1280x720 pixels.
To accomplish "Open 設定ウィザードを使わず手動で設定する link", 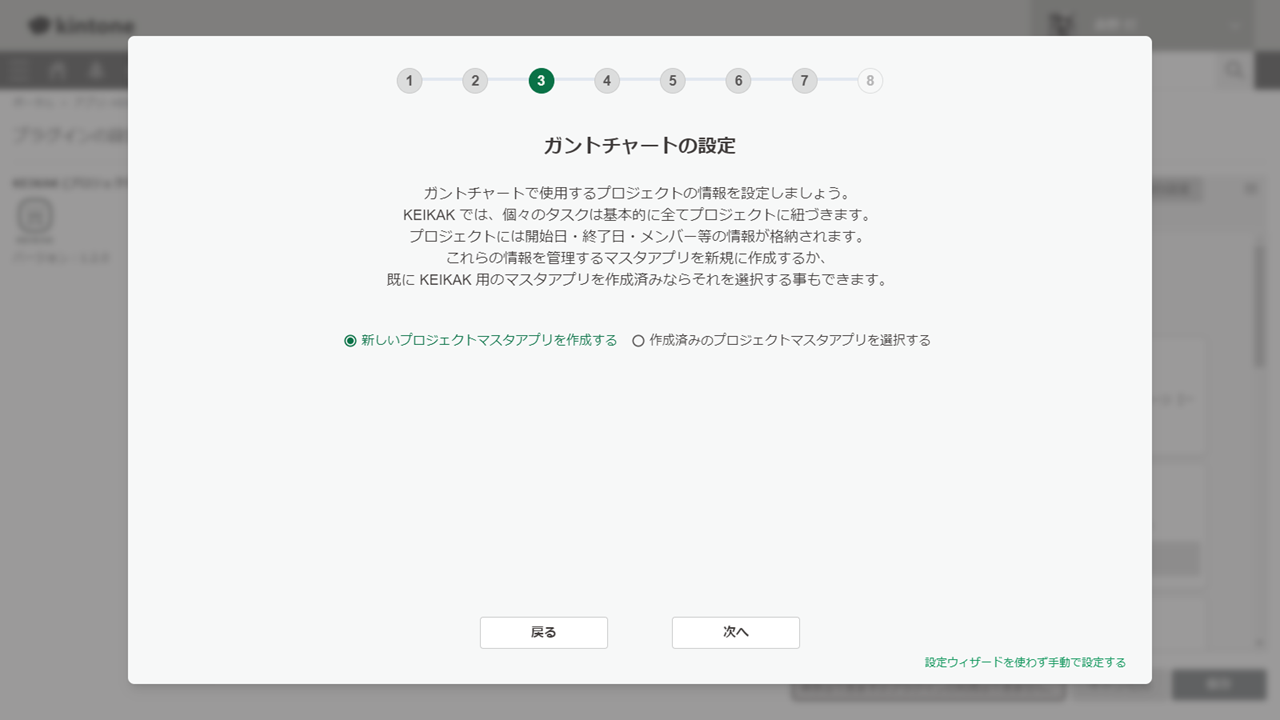I will click(1025, 662).
